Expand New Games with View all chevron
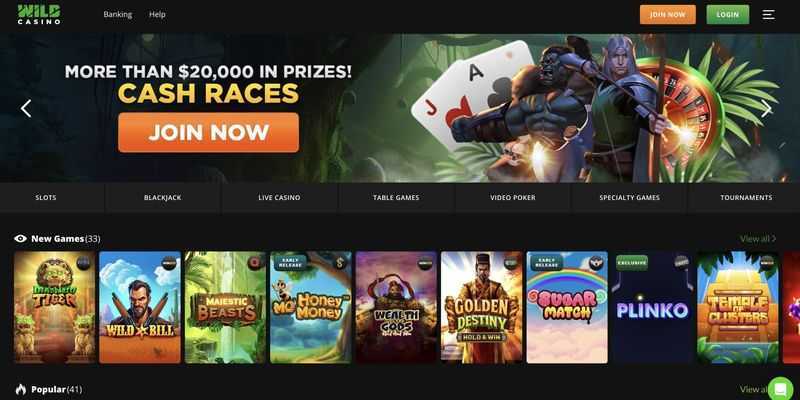The image size is (800, 400). click(x=758, y=238)
